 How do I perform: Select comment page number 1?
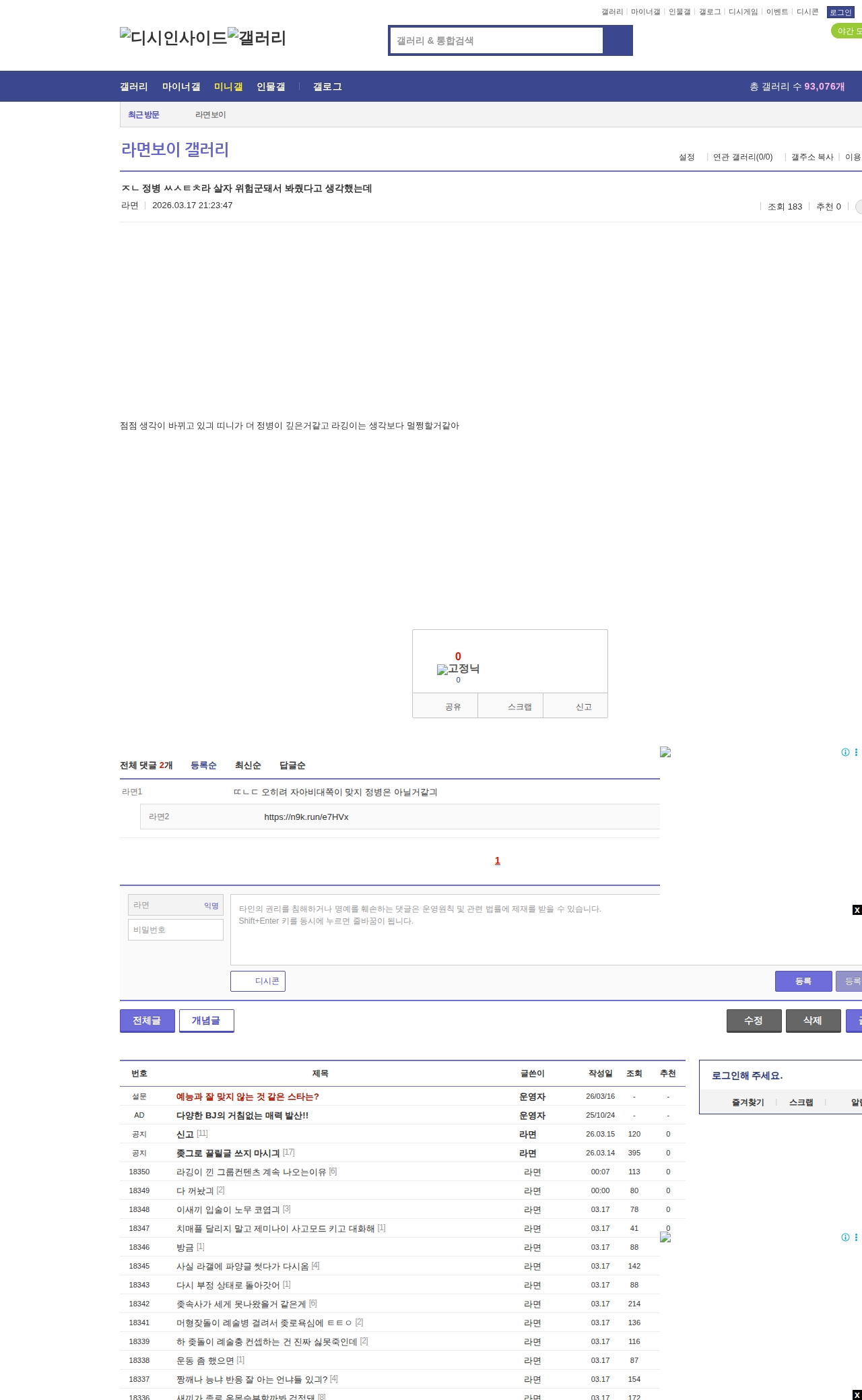(498, 860)
